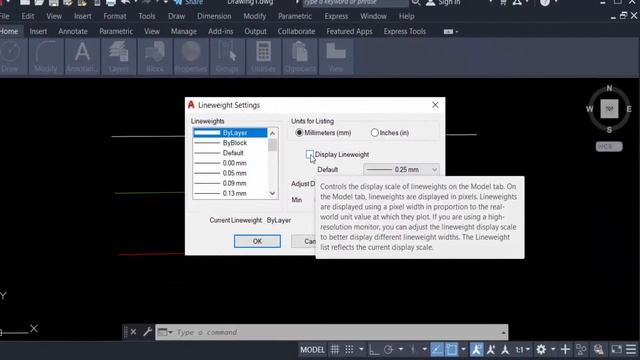
Task: Open the View ribbon panel
Action: pyautogui.click(x=336, y=57)
